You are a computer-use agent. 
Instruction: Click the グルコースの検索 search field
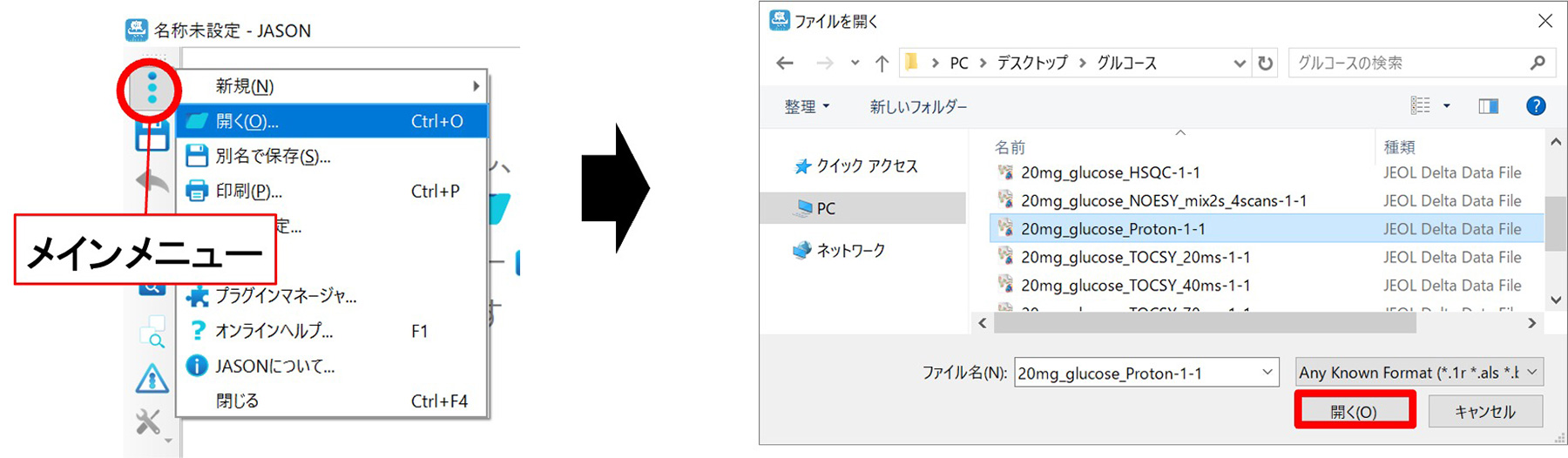pos(1407,63)
